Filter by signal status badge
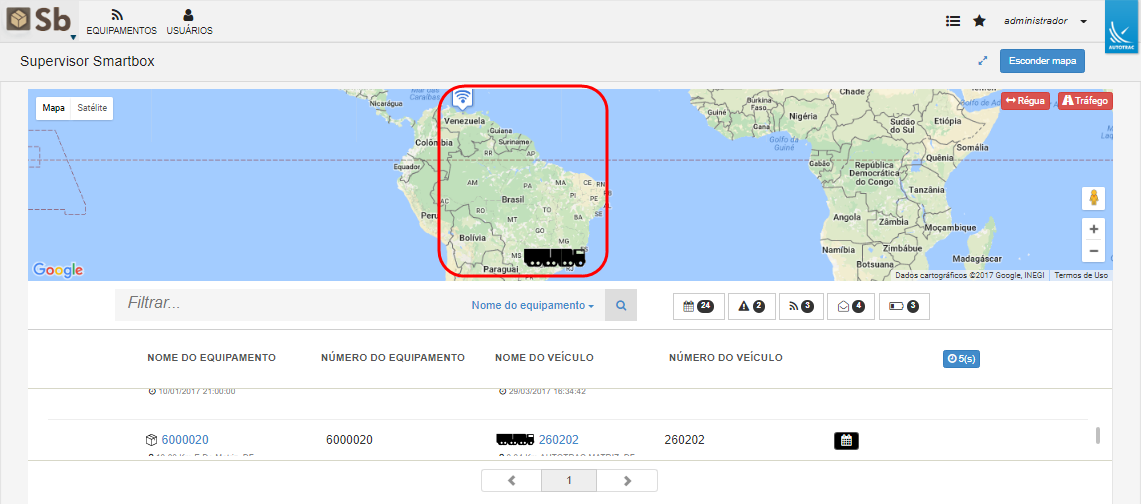 [800, 306]
